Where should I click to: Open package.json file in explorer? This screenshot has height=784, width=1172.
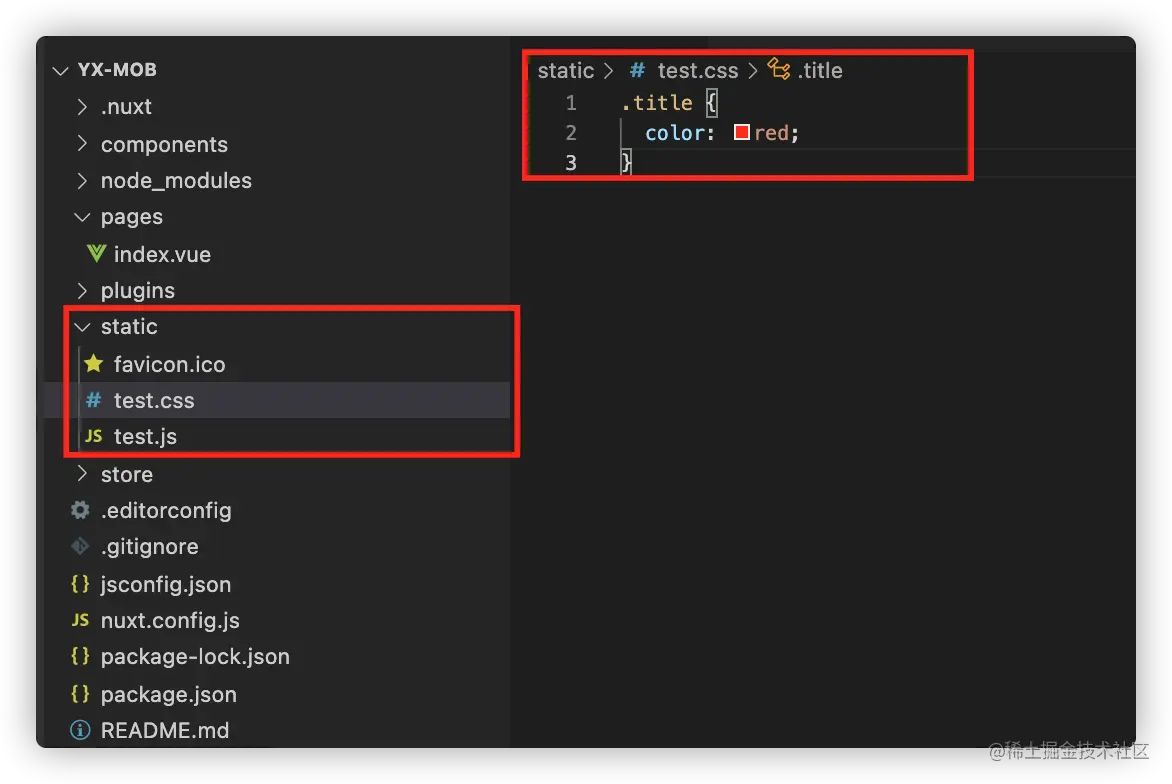click(x=168, y=694)
